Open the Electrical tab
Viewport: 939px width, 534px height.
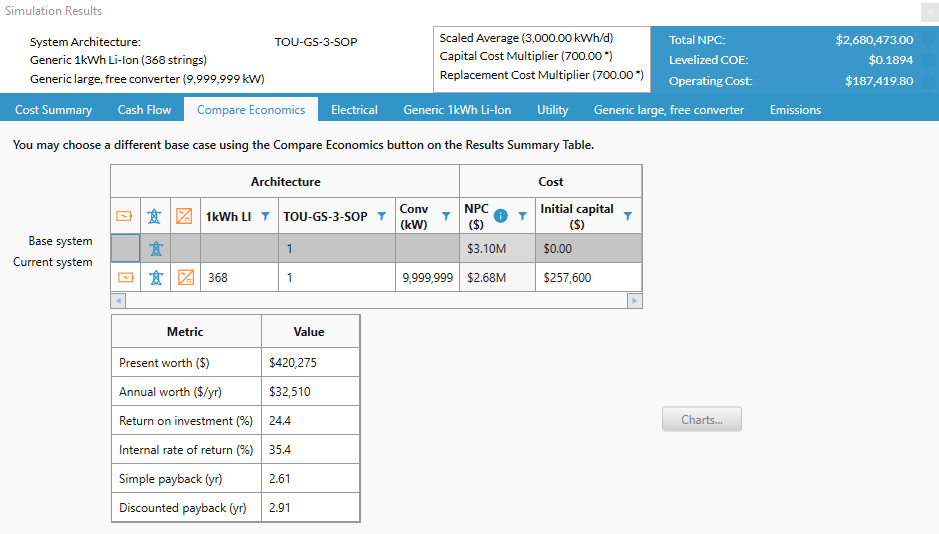[354, 110]
